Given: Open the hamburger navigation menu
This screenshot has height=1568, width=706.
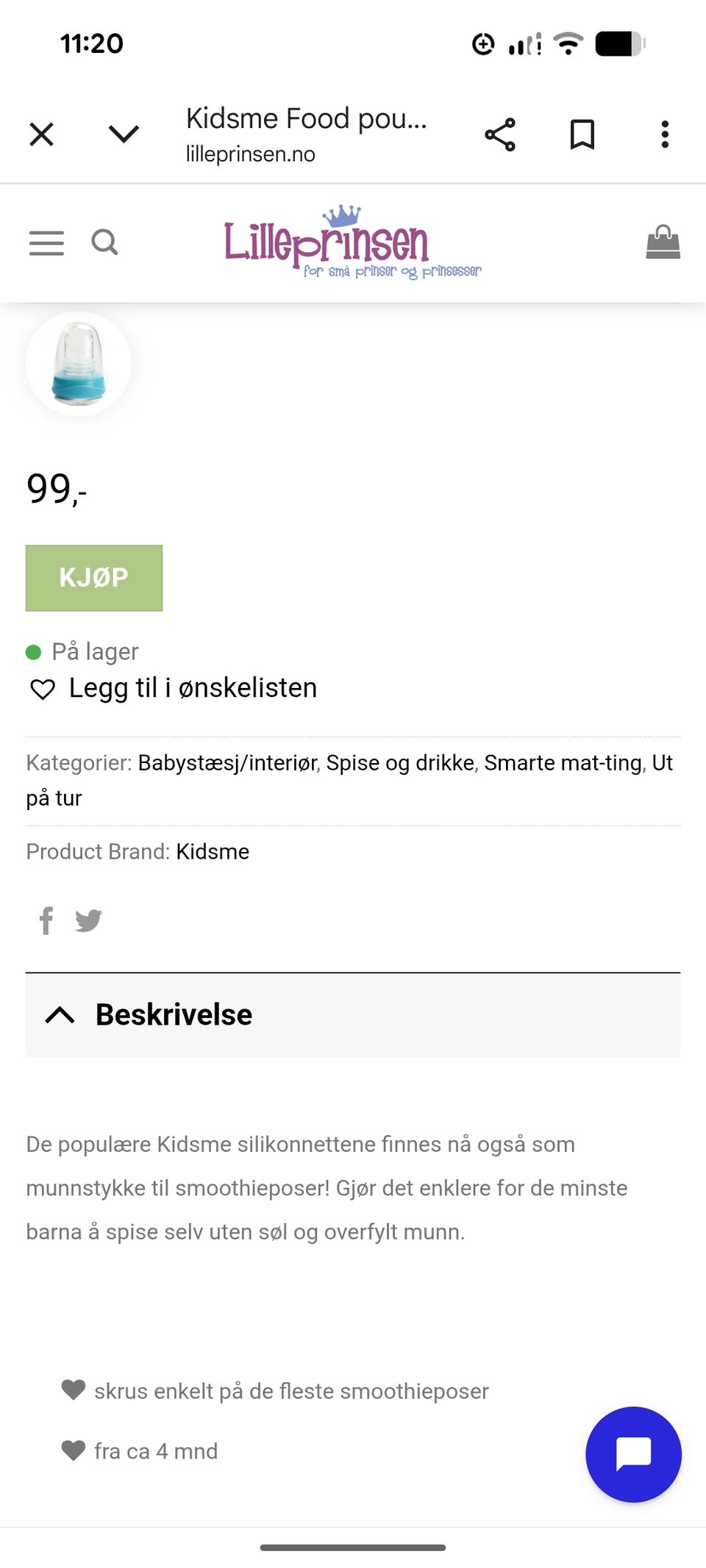Looking at the screenshot, I should click(46, 243).
